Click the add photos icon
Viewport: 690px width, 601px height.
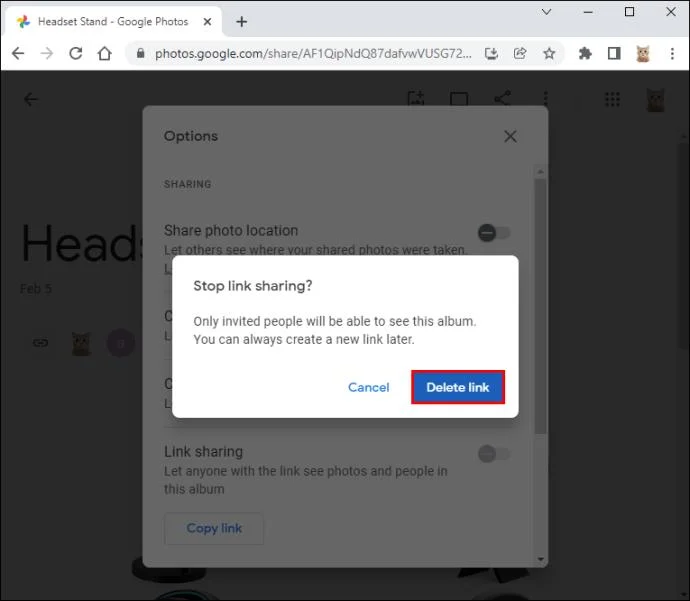click(416, 99)
